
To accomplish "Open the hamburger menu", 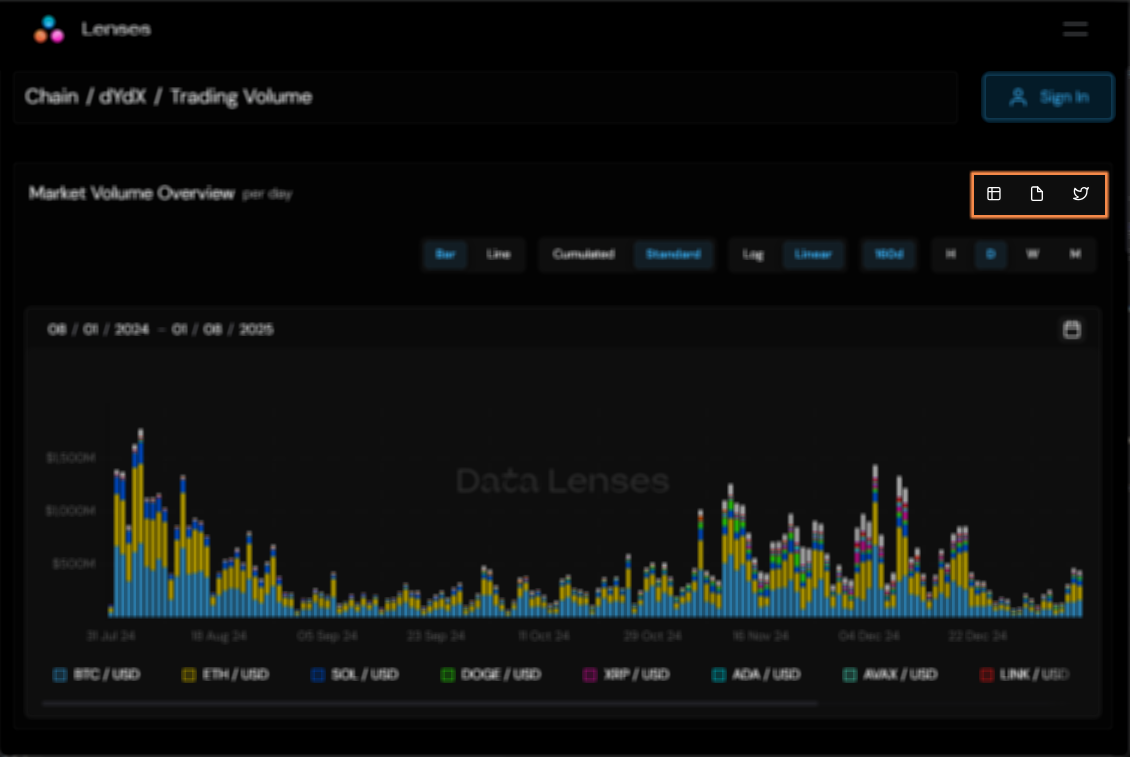I will tap(1075, 29).
